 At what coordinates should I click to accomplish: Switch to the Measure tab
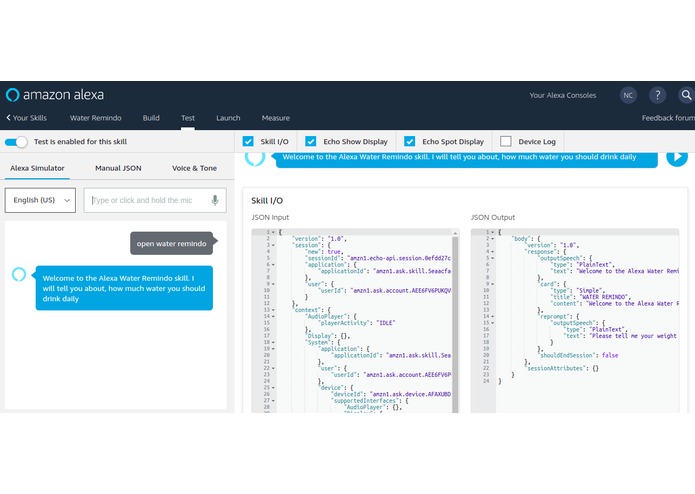click(x=276, y=118)
